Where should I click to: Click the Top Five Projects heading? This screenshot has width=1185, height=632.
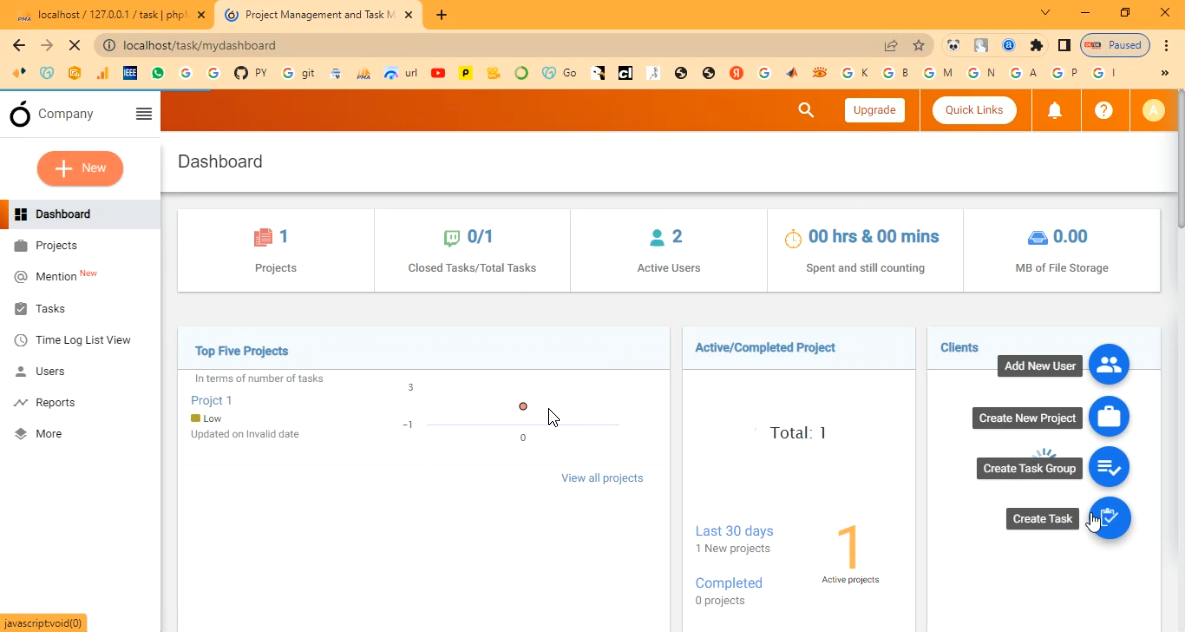coord(241,351)
